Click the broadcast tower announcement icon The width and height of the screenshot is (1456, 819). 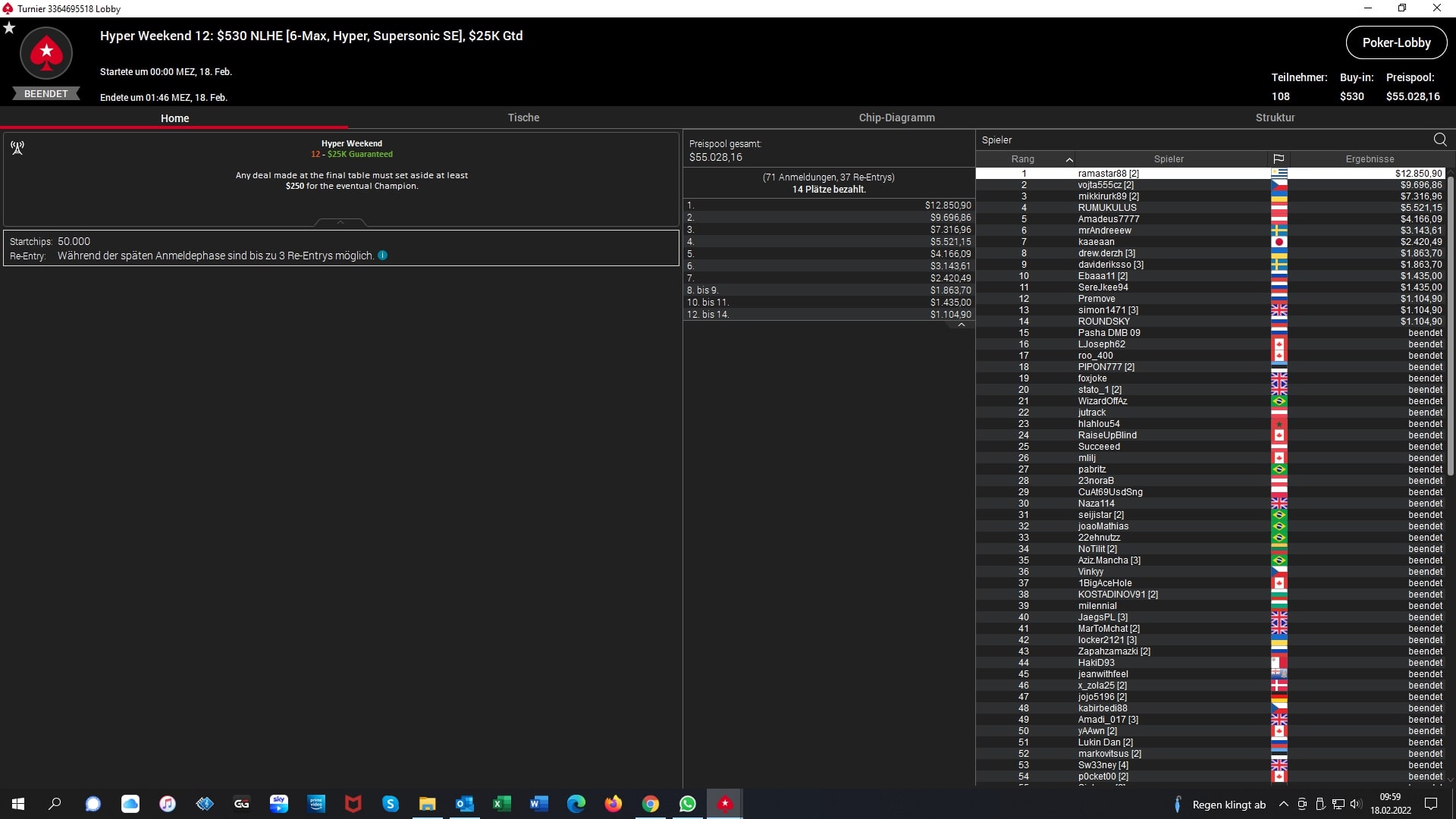17,147
